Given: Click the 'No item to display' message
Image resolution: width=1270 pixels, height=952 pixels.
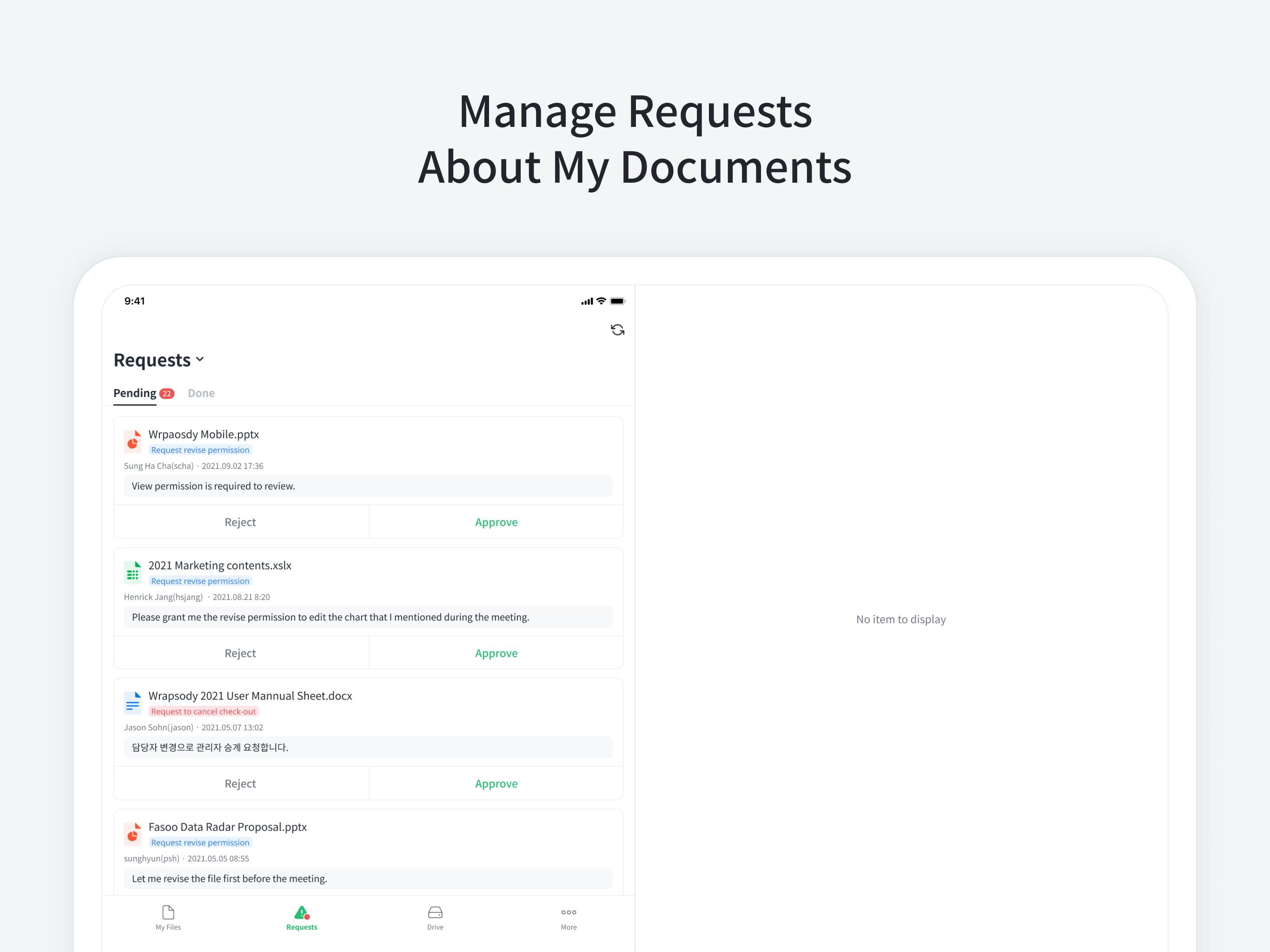Looking at the screenshot, I should pyautogui.click(x=901, y=619).
